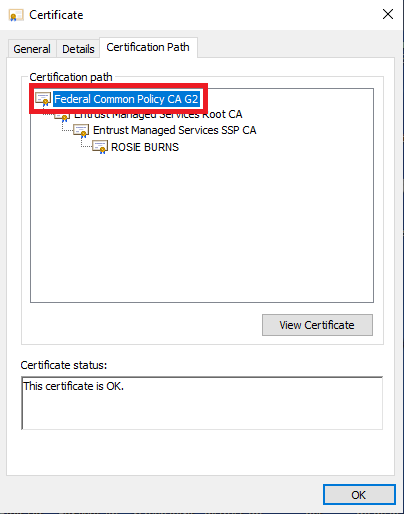The width and height of the screenshot is (404, 514).
Task: Close the Certificate dialog window
Action: 388,14
